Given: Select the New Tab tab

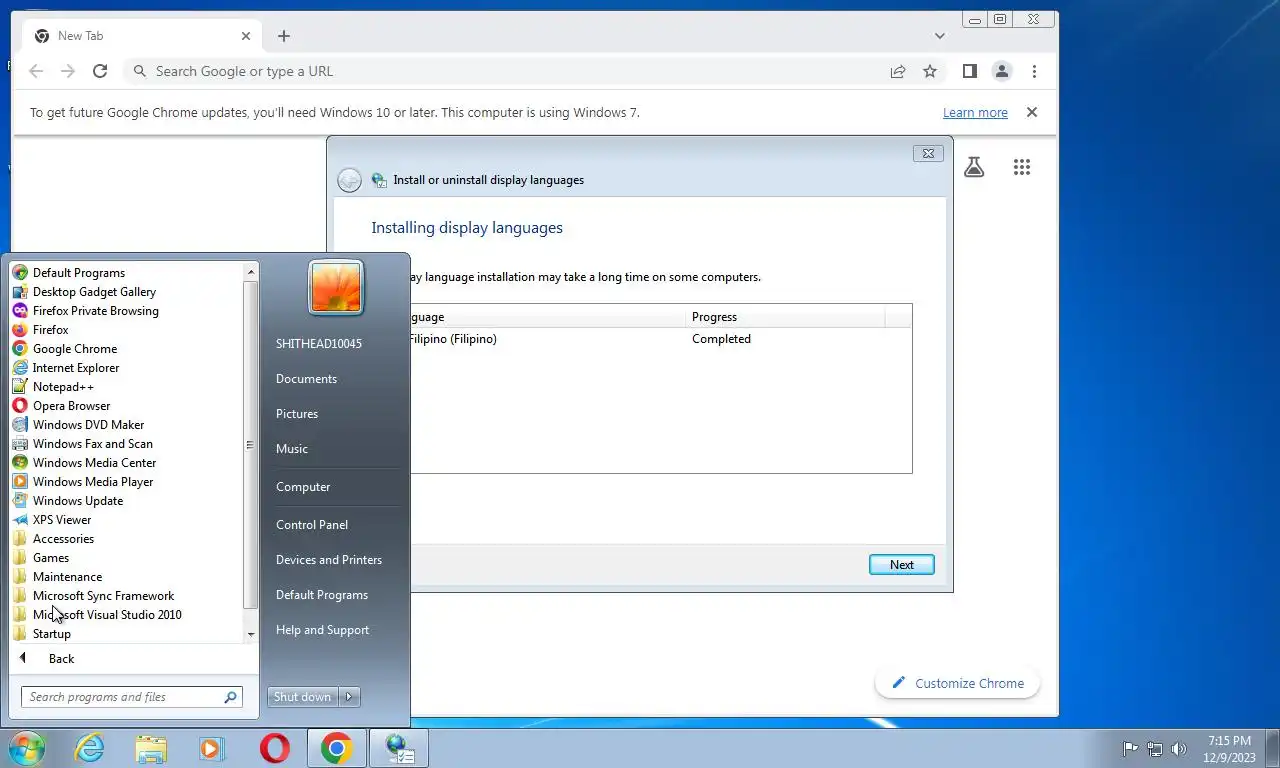Looking at the screenshot, I should pyautogui.click(x=143, y=36).
